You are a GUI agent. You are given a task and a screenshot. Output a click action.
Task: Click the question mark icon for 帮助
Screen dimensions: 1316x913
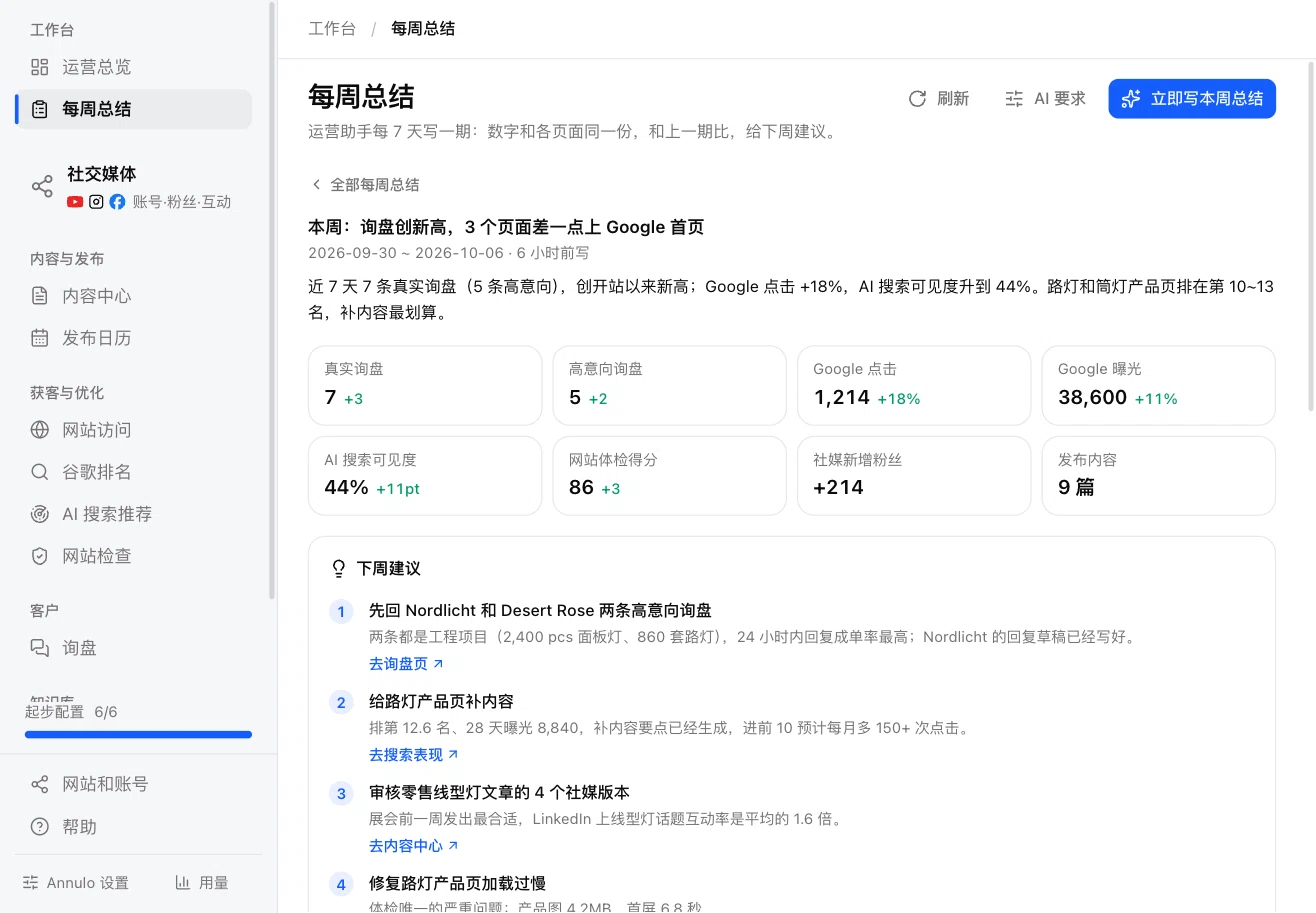tap(39, 827)
